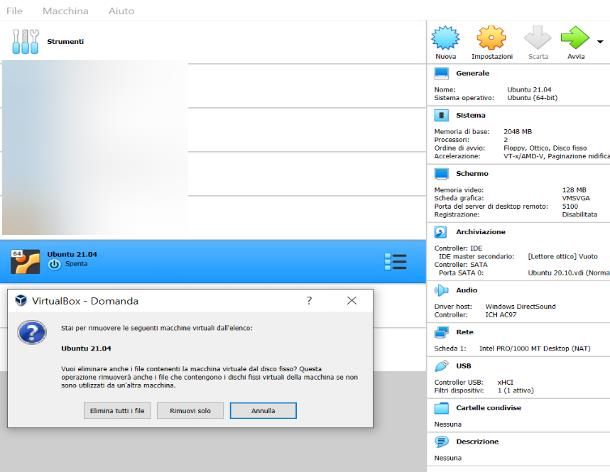This screenshot has width=610, height=472.
Task: Click the dialog help question mark button
Action: [x=309, y=300]
